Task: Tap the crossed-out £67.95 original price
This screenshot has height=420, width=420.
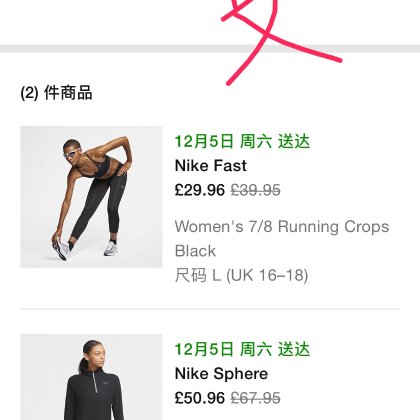Action: coord(256,398)
